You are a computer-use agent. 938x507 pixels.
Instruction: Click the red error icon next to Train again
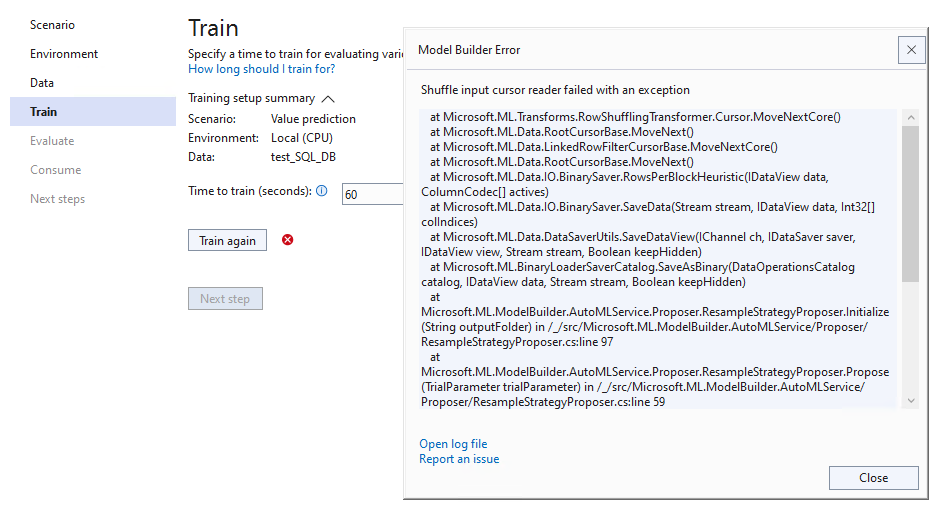288,240
